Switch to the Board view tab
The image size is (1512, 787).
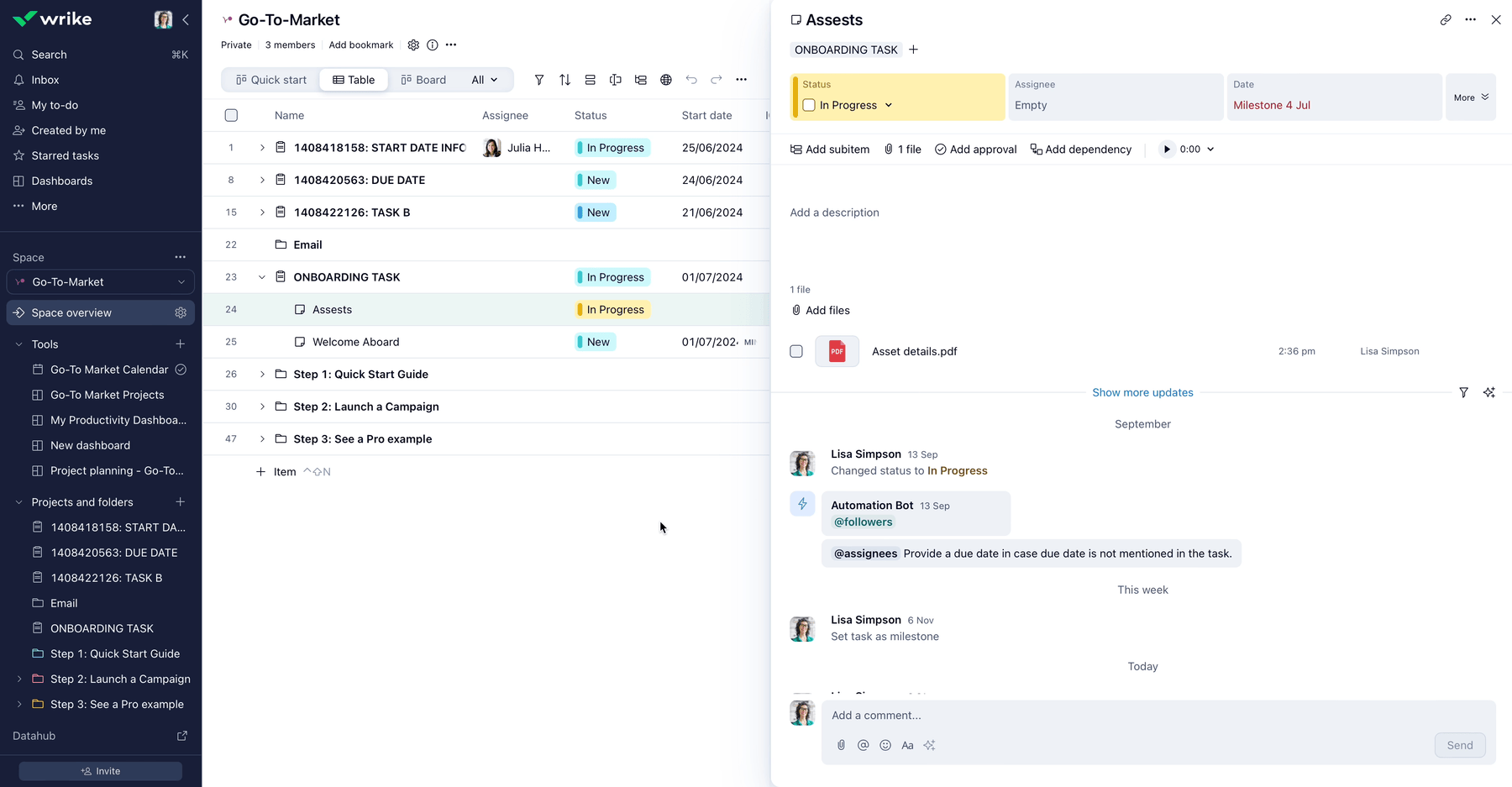pyautogui.click(x=423, y=80)
